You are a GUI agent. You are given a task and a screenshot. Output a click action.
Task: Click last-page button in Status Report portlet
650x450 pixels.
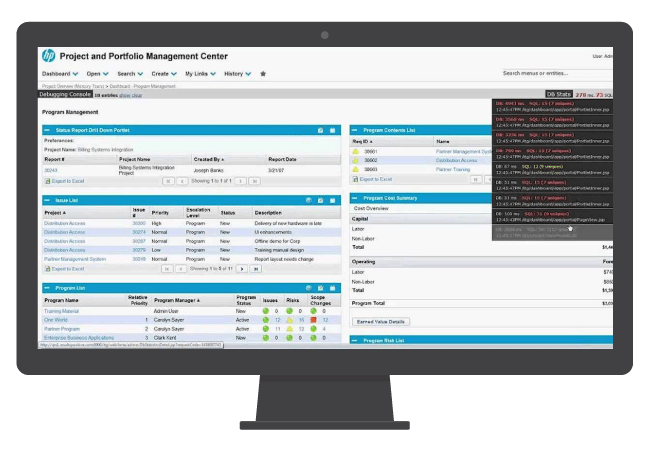click(255, 181)
